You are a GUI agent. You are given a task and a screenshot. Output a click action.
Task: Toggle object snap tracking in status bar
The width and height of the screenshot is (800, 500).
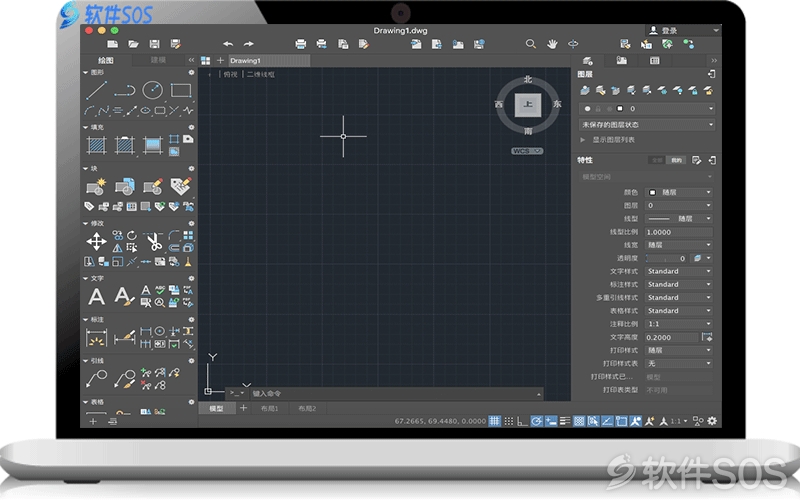coord(607,421)
